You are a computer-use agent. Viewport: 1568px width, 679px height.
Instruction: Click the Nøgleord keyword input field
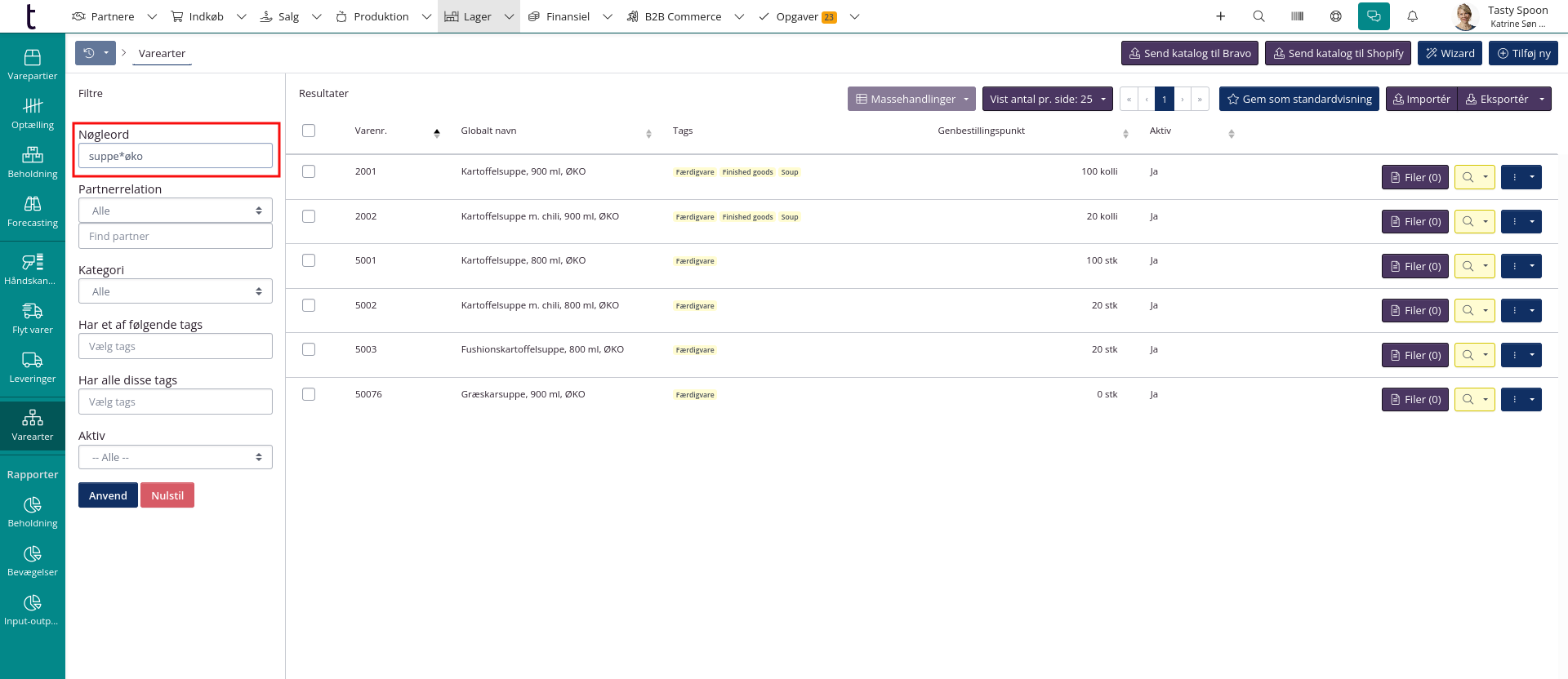coord(176,156)
